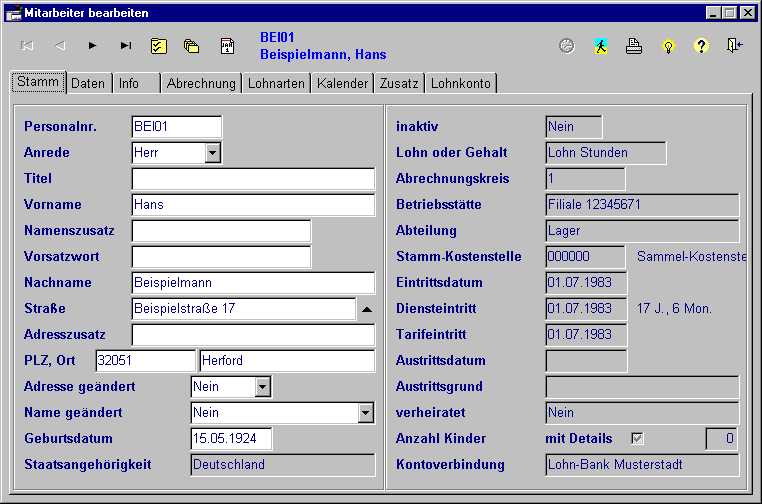The height and width of the screenshot is (504, 762).
Task: Open help with the question mark icon
Action: pyautogui.click(x=701, y=46)
